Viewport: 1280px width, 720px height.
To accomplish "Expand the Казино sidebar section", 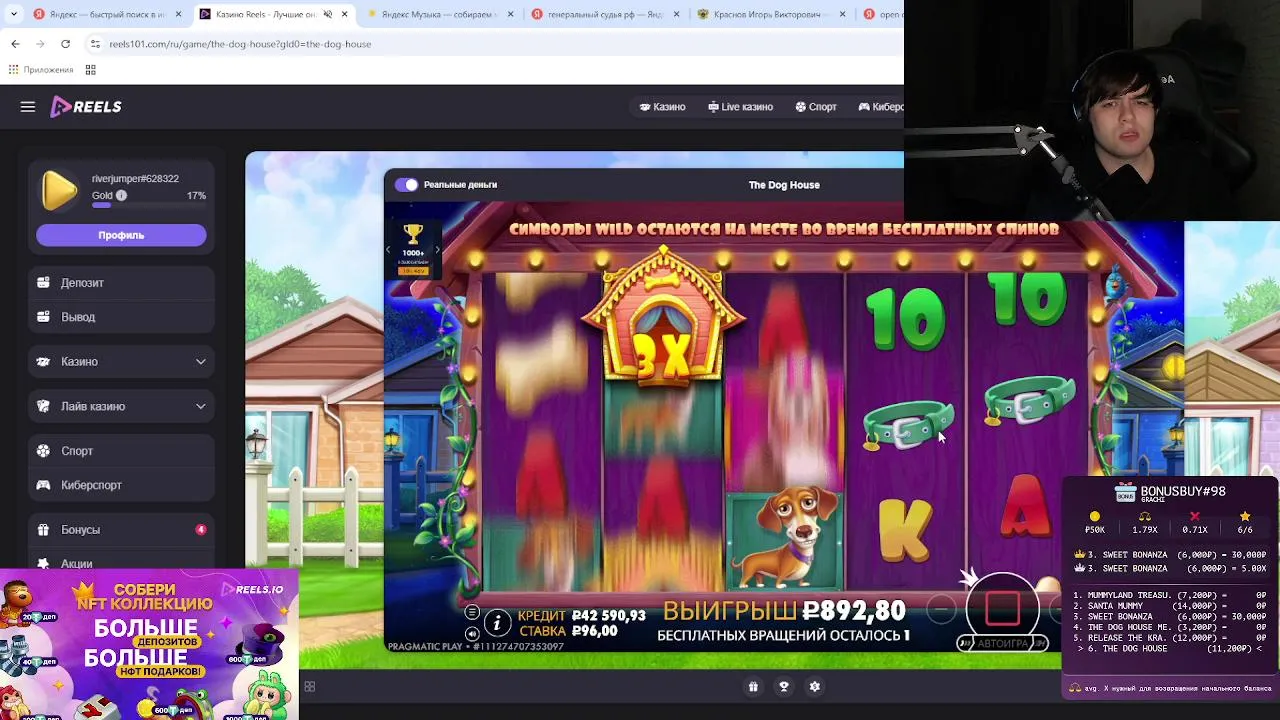I will point(121,361).
